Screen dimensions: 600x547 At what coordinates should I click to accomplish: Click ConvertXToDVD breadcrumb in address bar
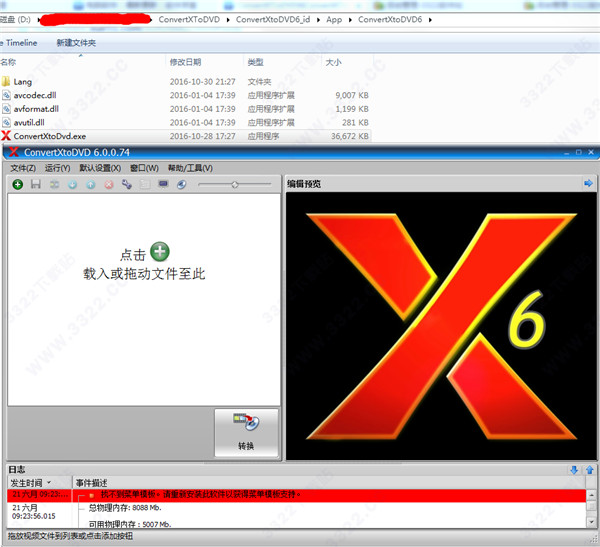189,20
